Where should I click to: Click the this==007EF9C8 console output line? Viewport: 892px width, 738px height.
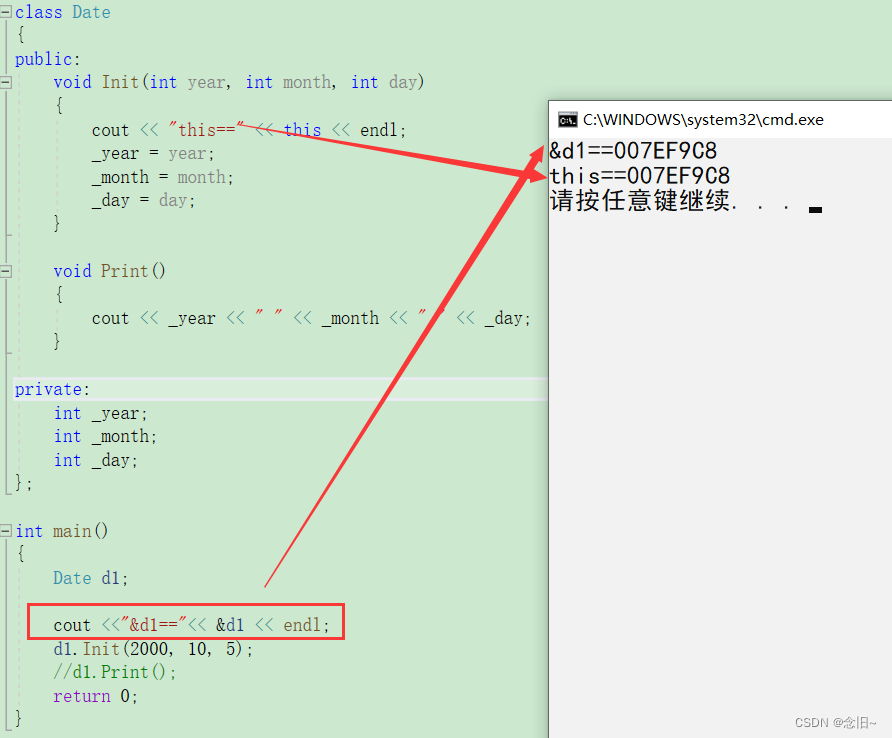(x=639, y=176)
